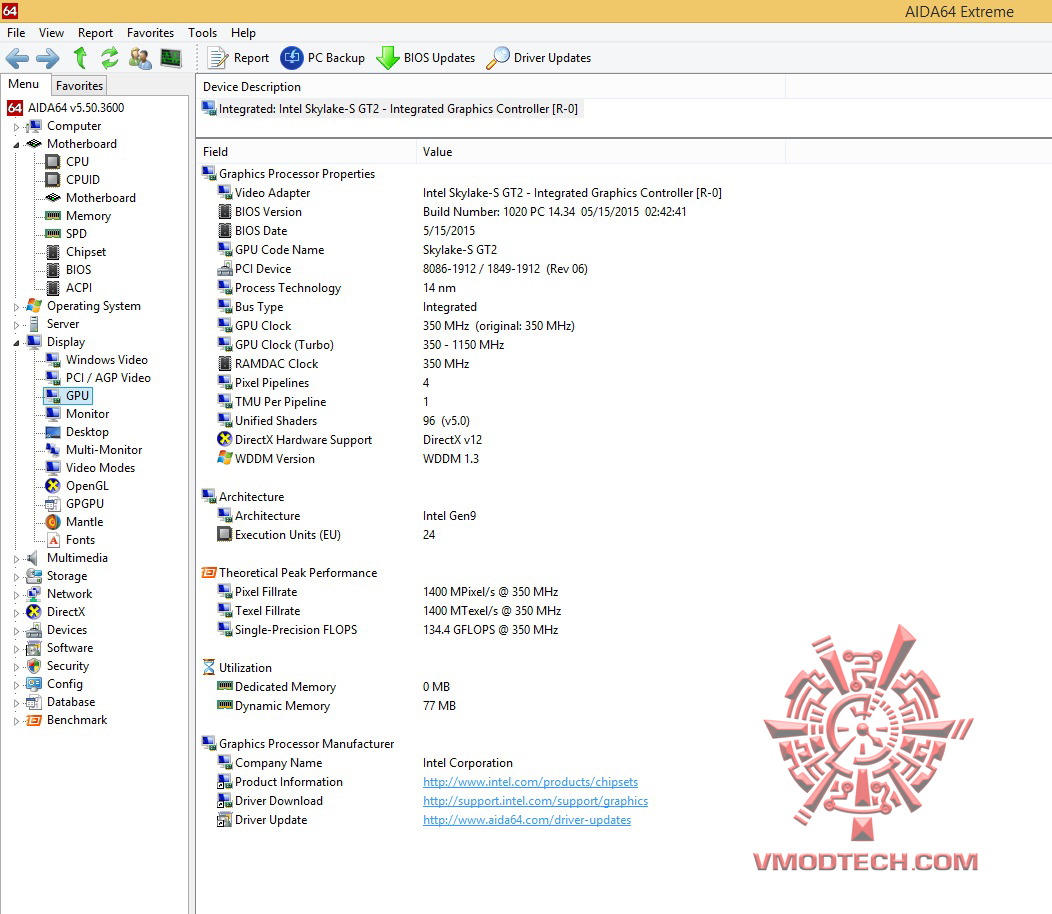
Task: Select the Devices tree node
Action: coord(67,630)
